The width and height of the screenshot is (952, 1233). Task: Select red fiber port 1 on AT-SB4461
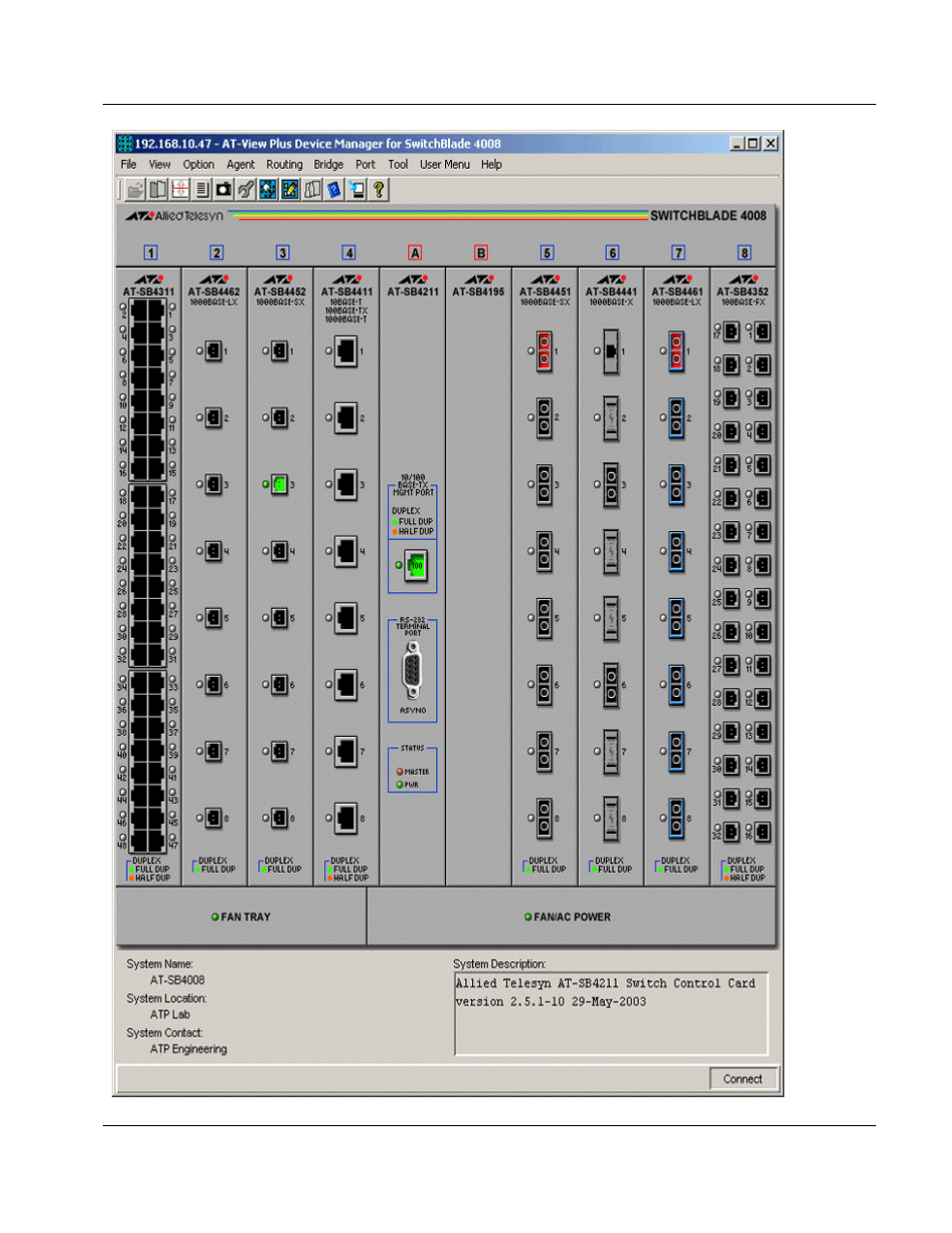677,351
